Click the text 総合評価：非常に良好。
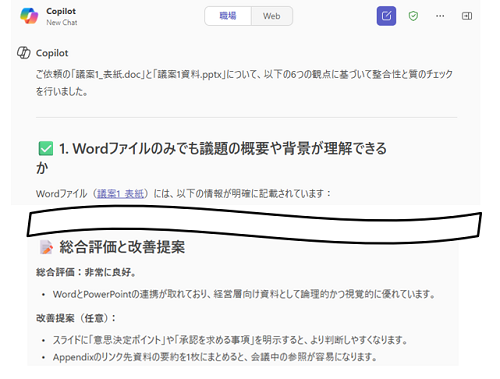The image size is (500, 379). click(86, 272)
